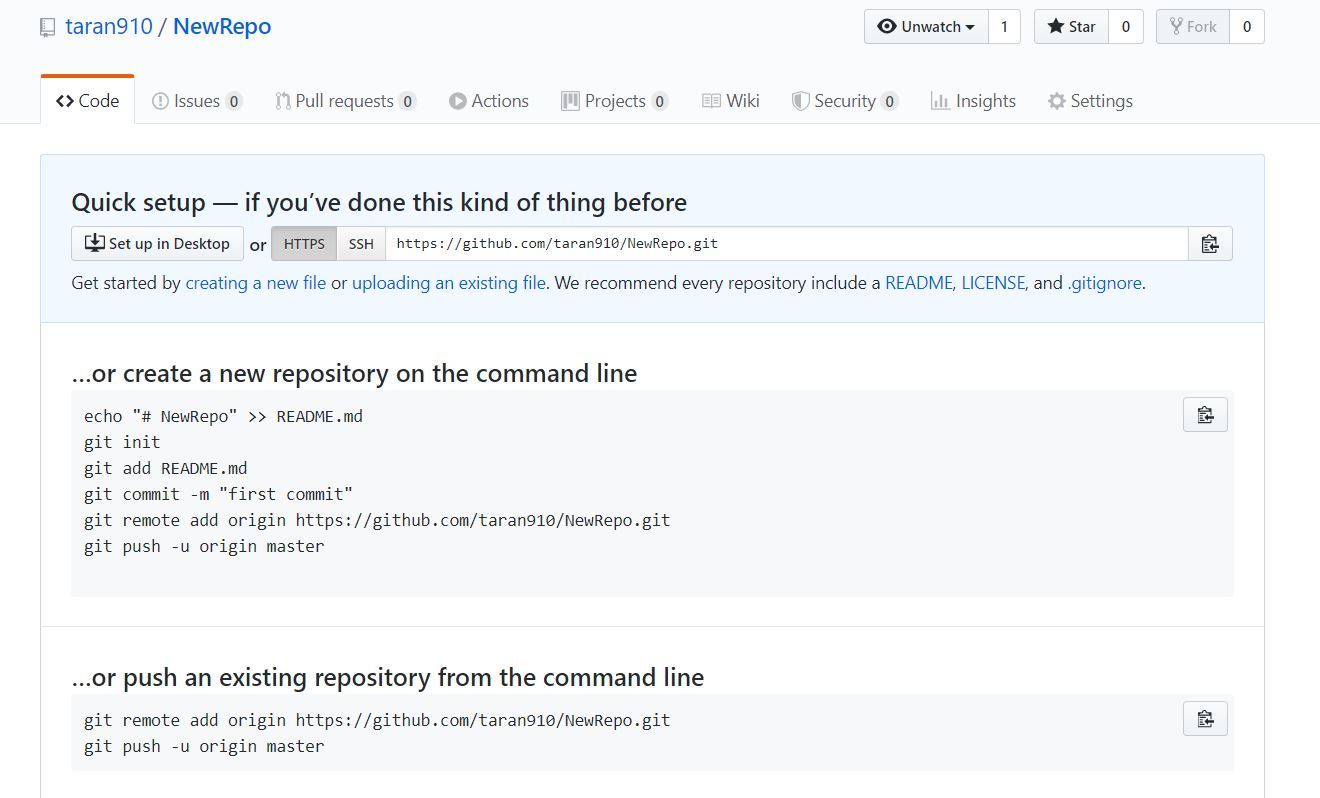Select the Projects board icon

570,100
